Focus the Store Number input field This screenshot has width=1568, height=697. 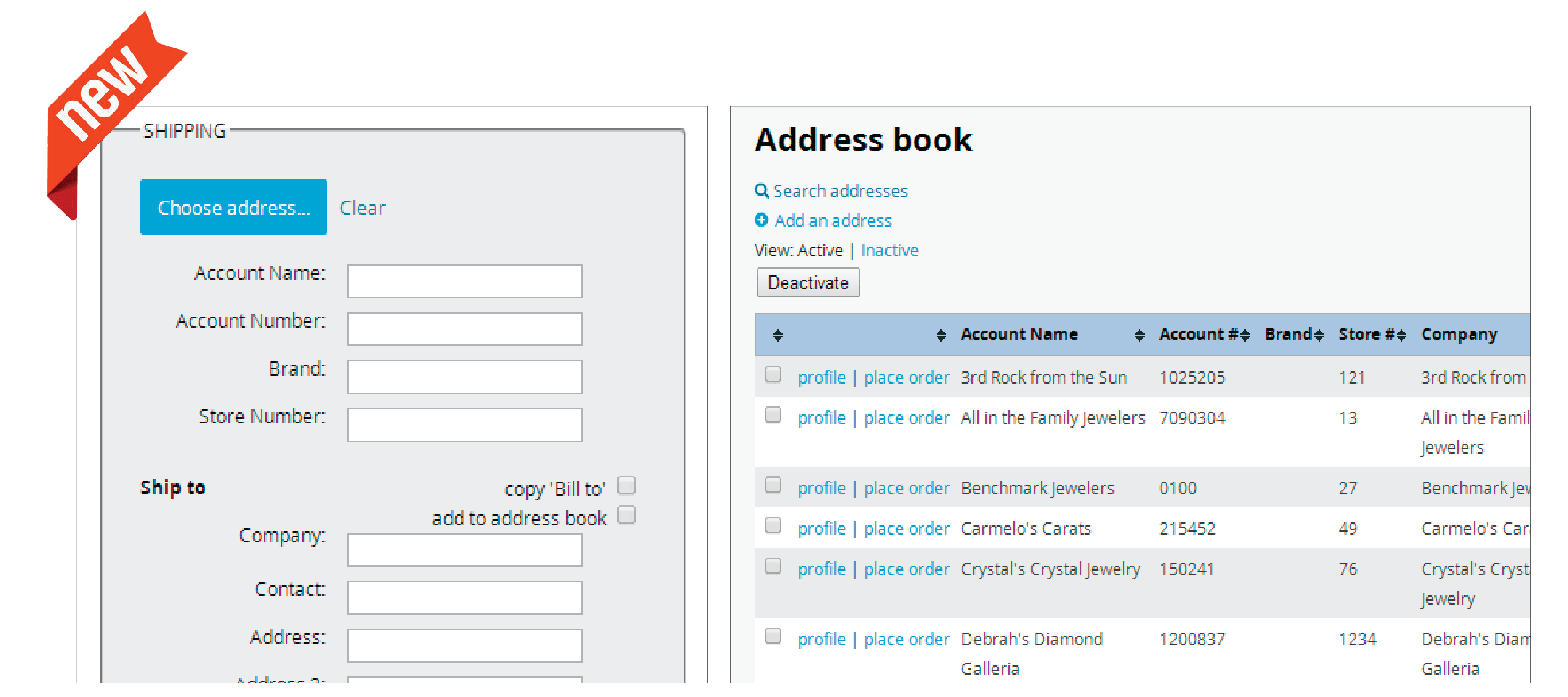tap(464, 425)
